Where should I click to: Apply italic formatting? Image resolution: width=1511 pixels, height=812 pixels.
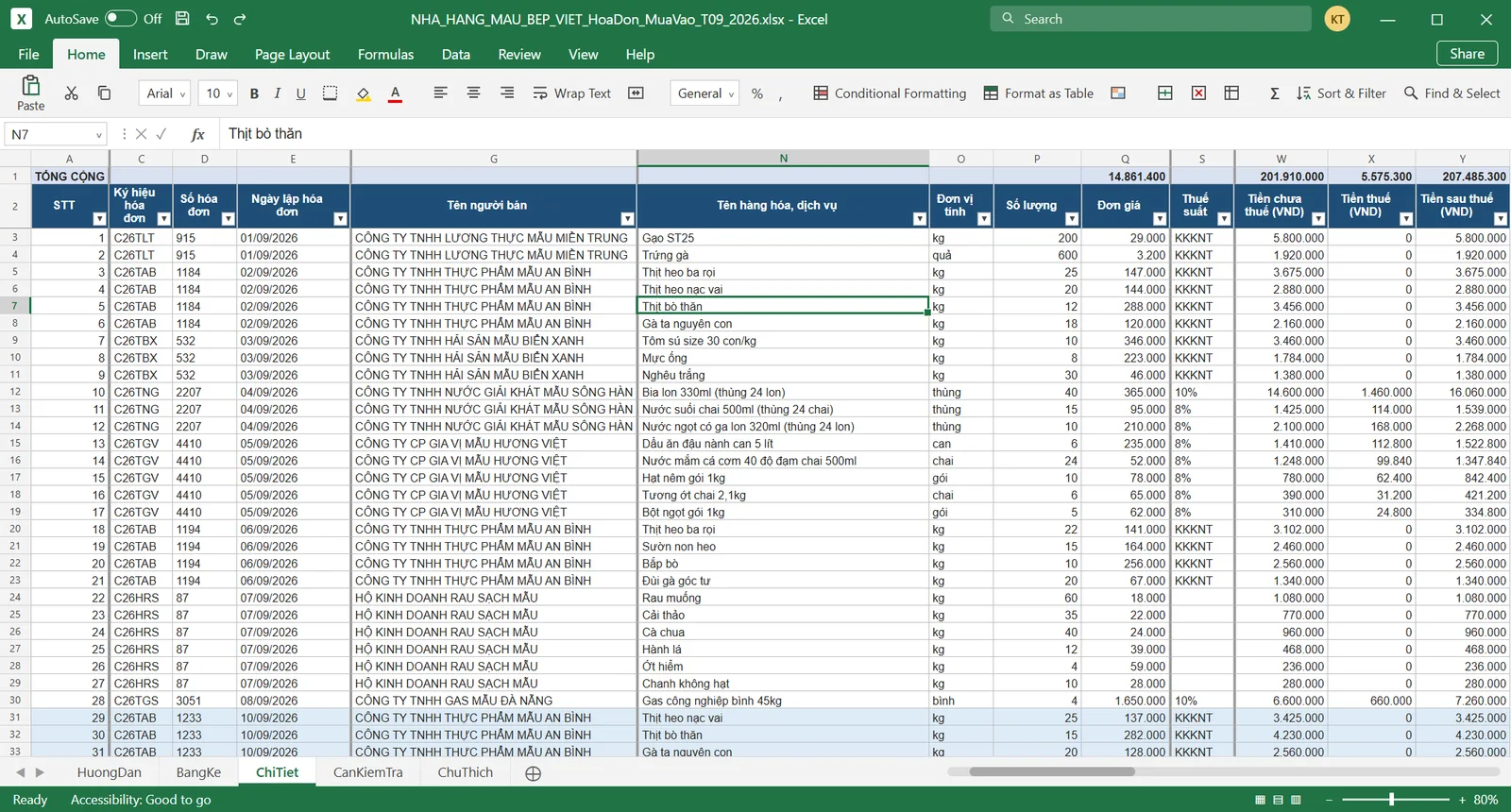[277, 93]
